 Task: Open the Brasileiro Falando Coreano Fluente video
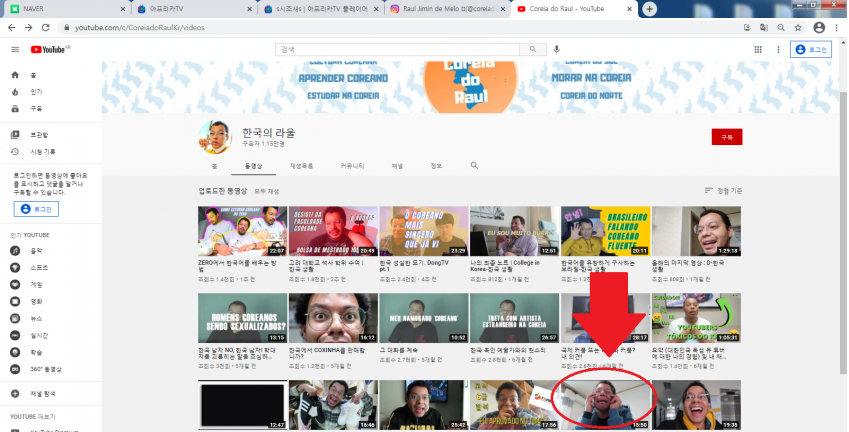605,231
